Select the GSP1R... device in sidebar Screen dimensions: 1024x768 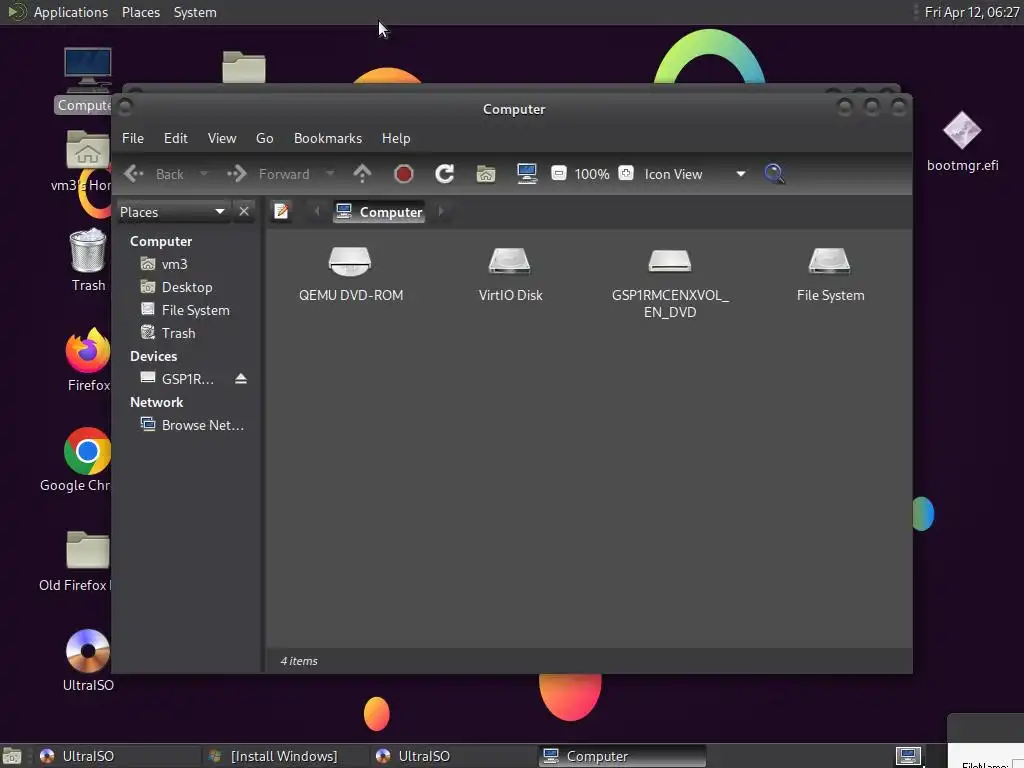187,379
